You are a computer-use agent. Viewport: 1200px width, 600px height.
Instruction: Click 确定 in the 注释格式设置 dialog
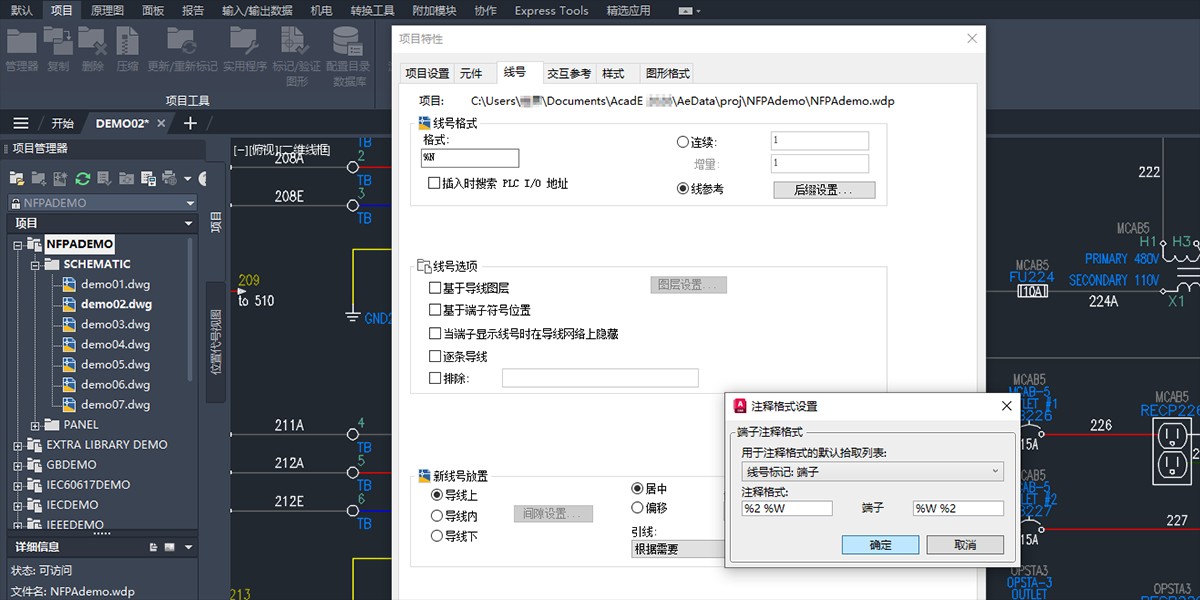tap(878, 544)
